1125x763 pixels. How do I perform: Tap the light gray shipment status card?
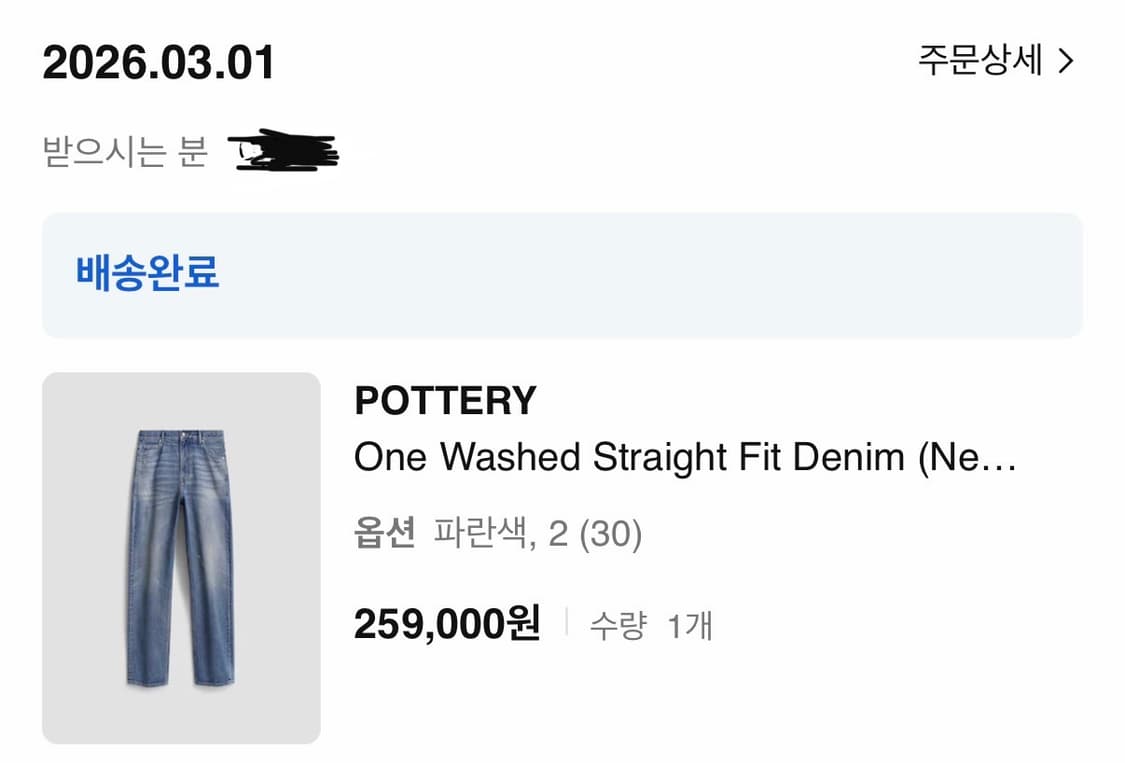pos(562,271)
